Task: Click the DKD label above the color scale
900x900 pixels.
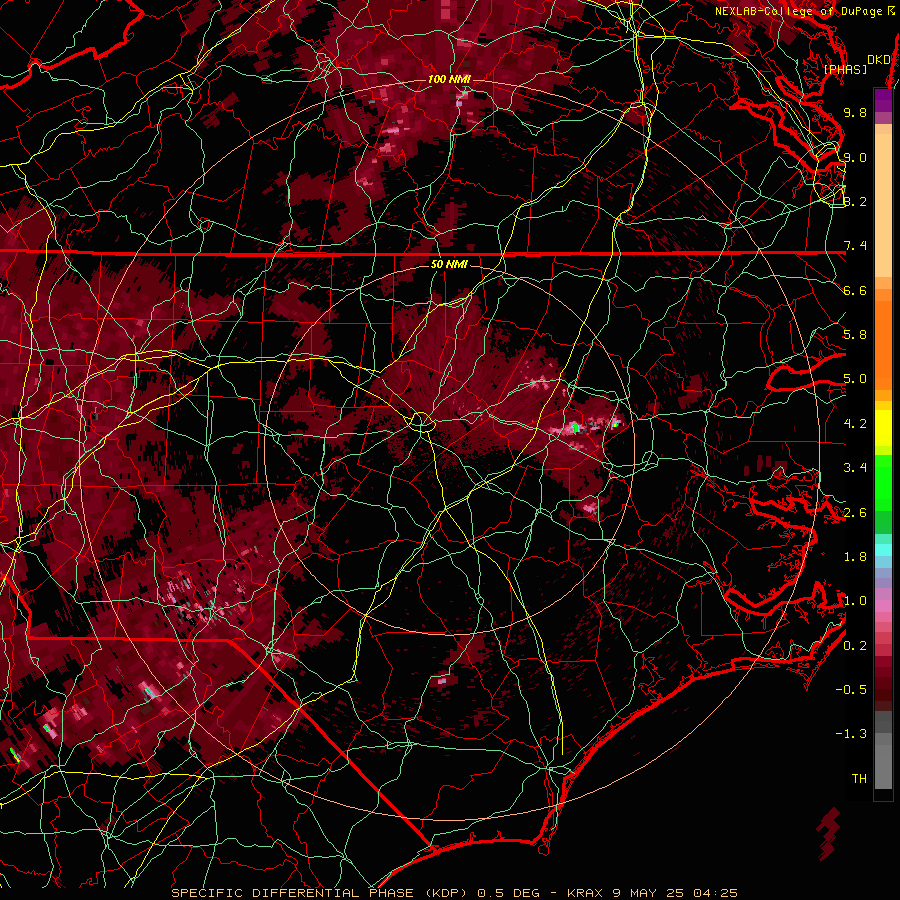Action: pyautogui.click(x=878, y=59)
